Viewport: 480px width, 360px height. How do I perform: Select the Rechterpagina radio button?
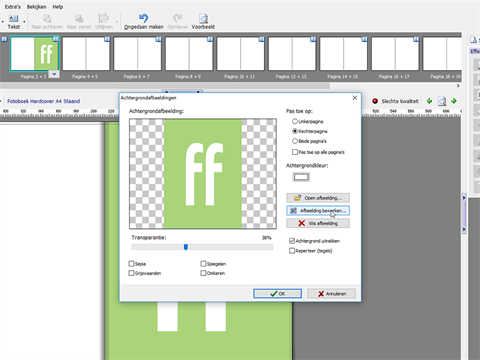click(x=295, y=131)
